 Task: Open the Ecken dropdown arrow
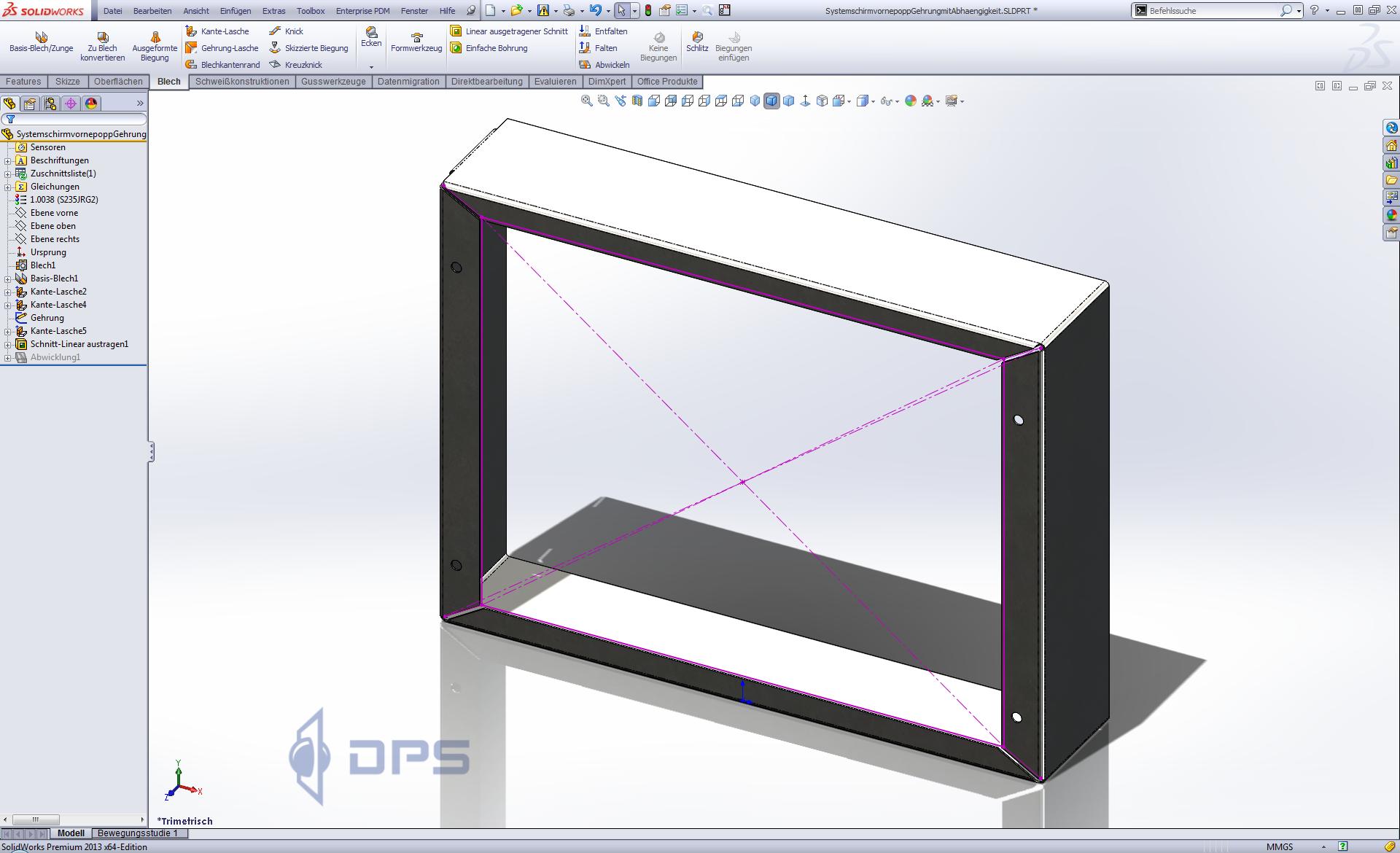point(371,66)
